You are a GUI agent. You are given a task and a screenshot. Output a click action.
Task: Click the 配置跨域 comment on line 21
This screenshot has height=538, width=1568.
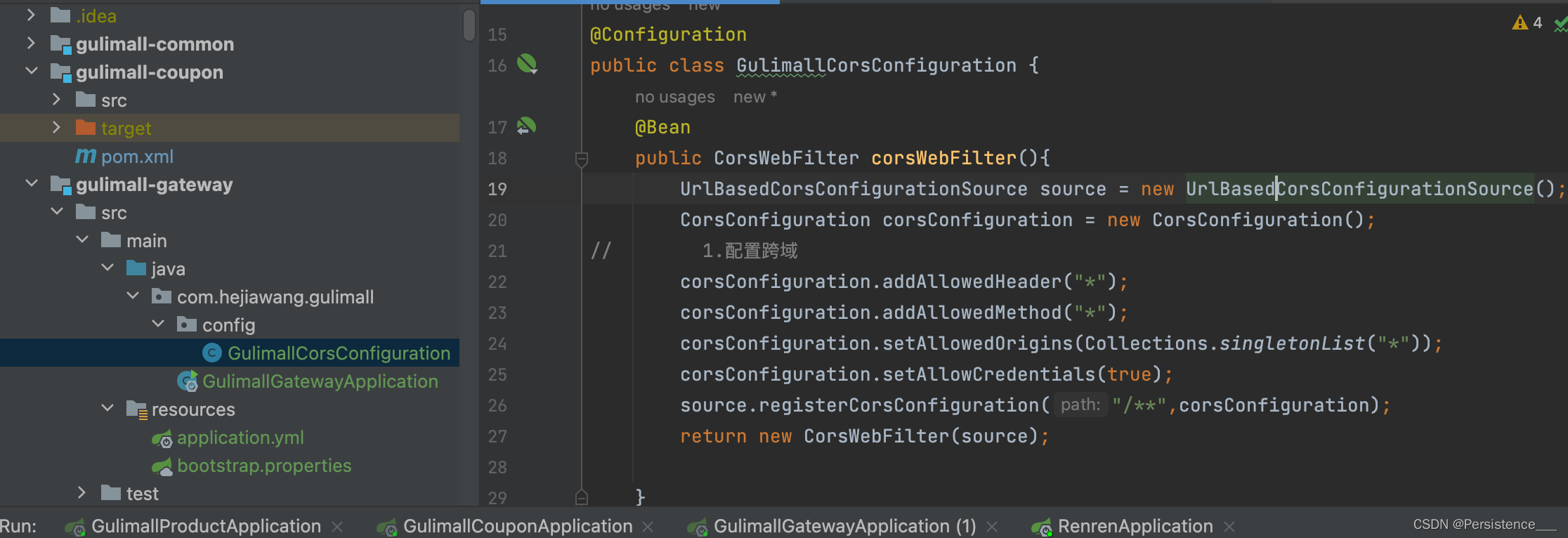762,251
